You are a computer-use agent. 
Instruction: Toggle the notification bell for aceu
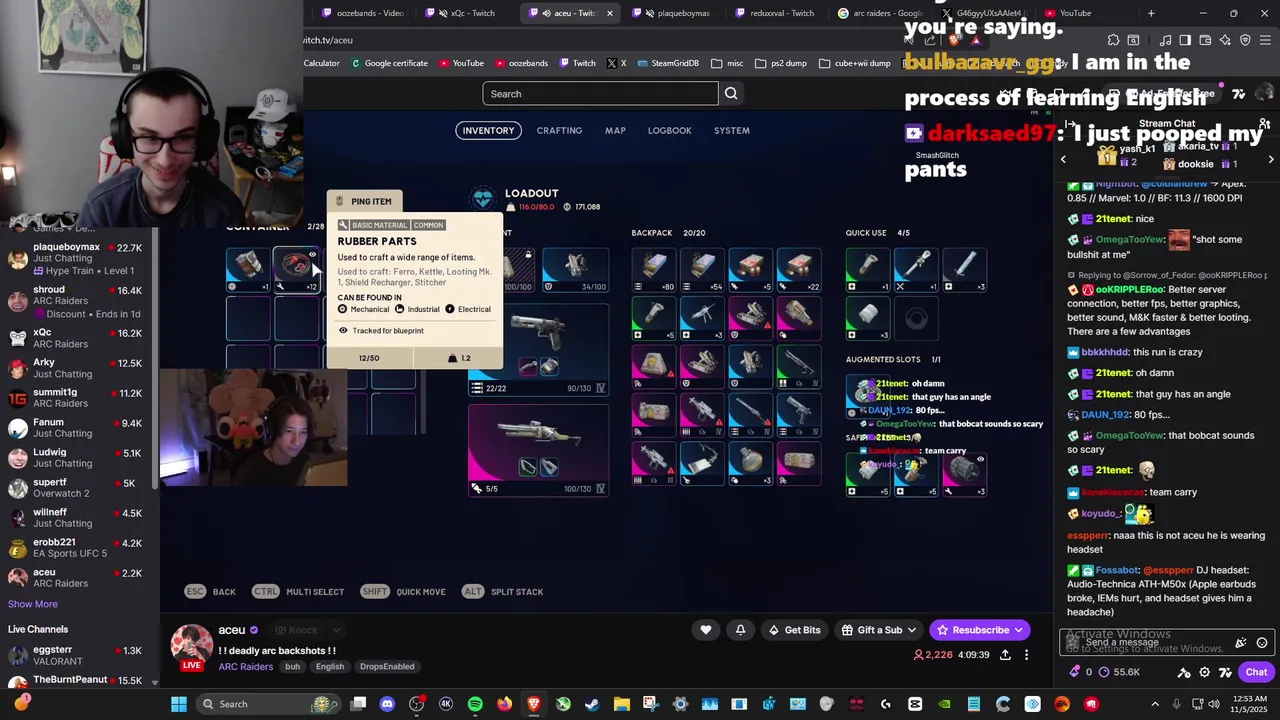click(x=740, y=630)
